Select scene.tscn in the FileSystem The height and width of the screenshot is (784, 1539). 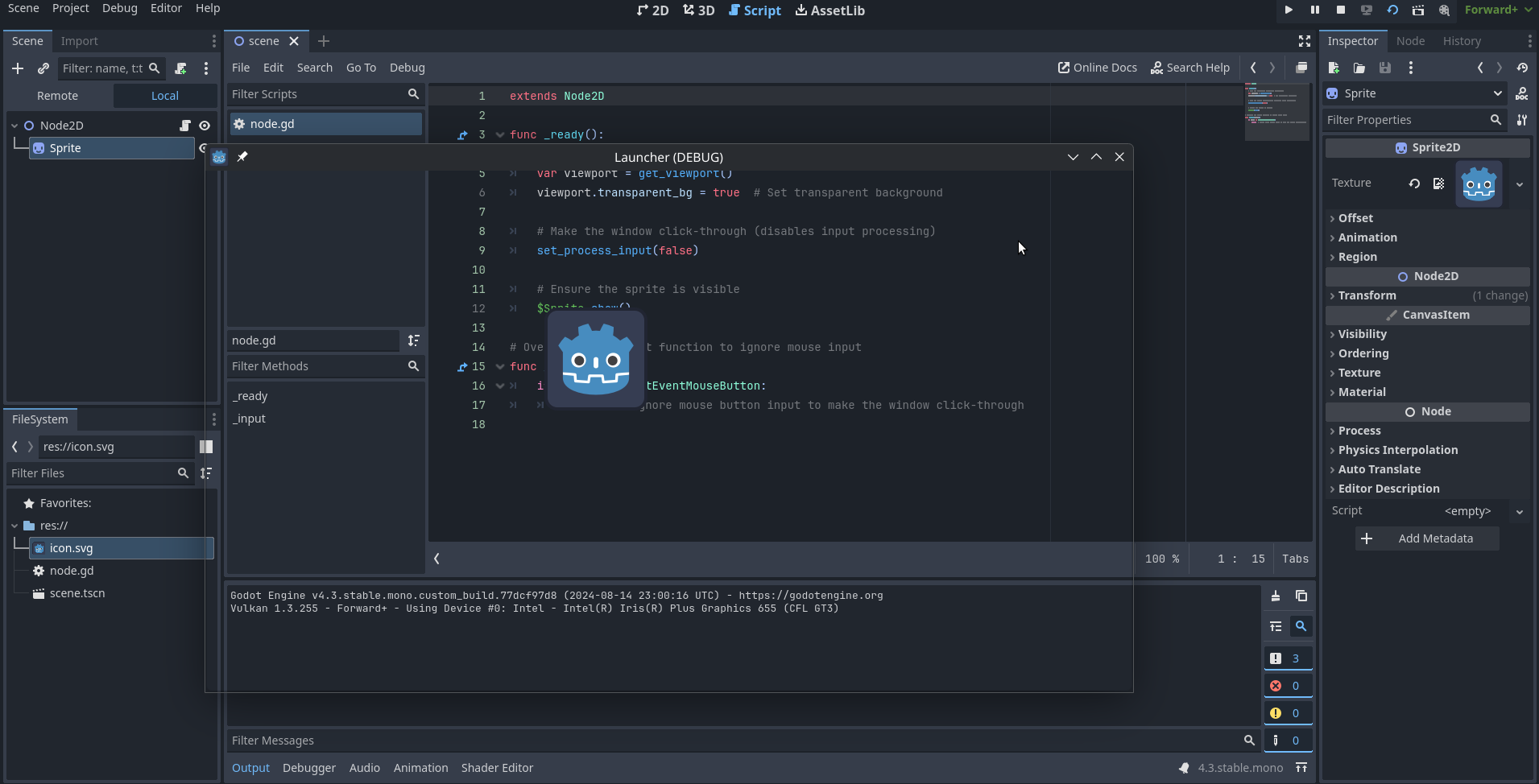pos(77,593)
